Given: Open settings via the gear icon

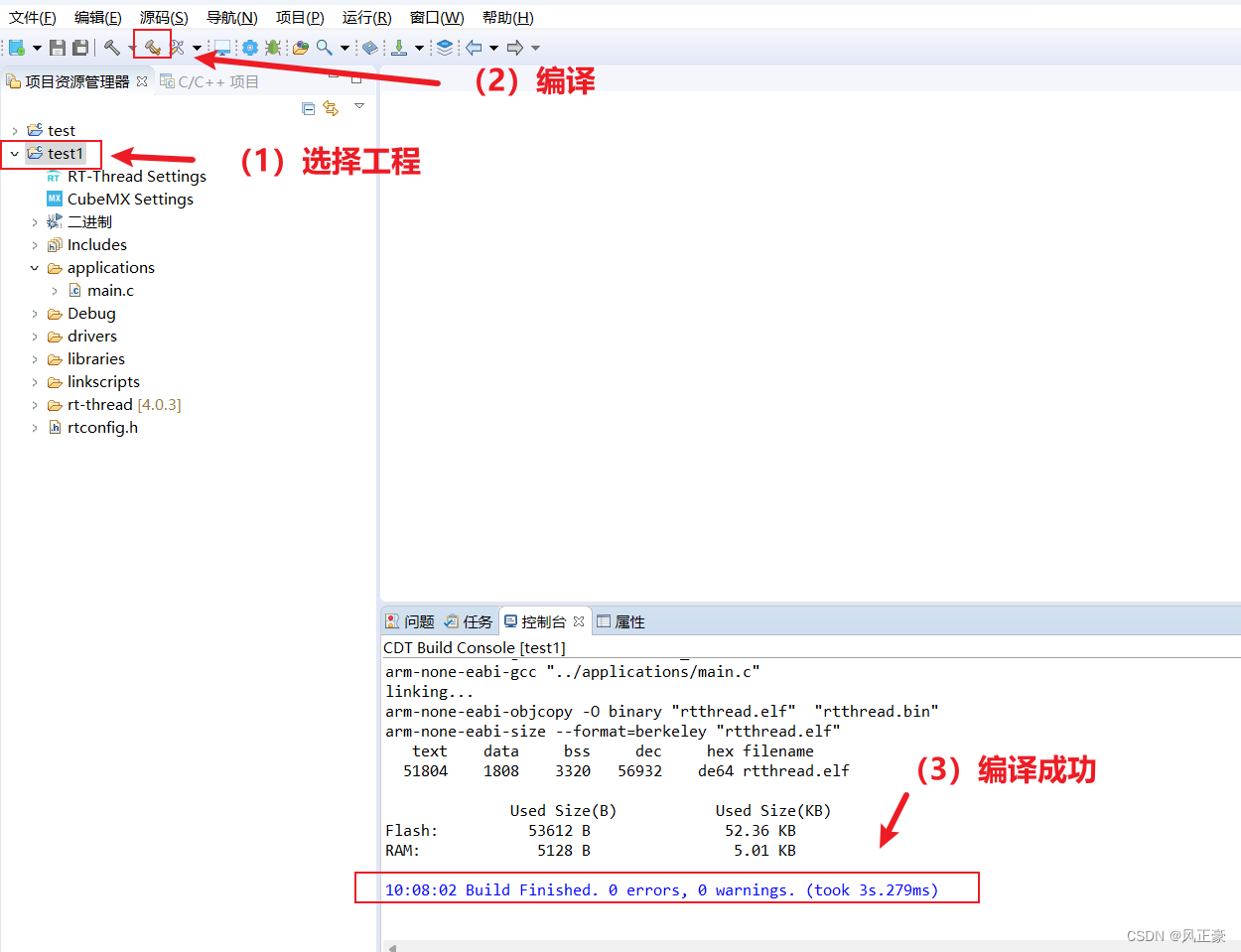Looking at the screenshot, I should pos(248,47).
